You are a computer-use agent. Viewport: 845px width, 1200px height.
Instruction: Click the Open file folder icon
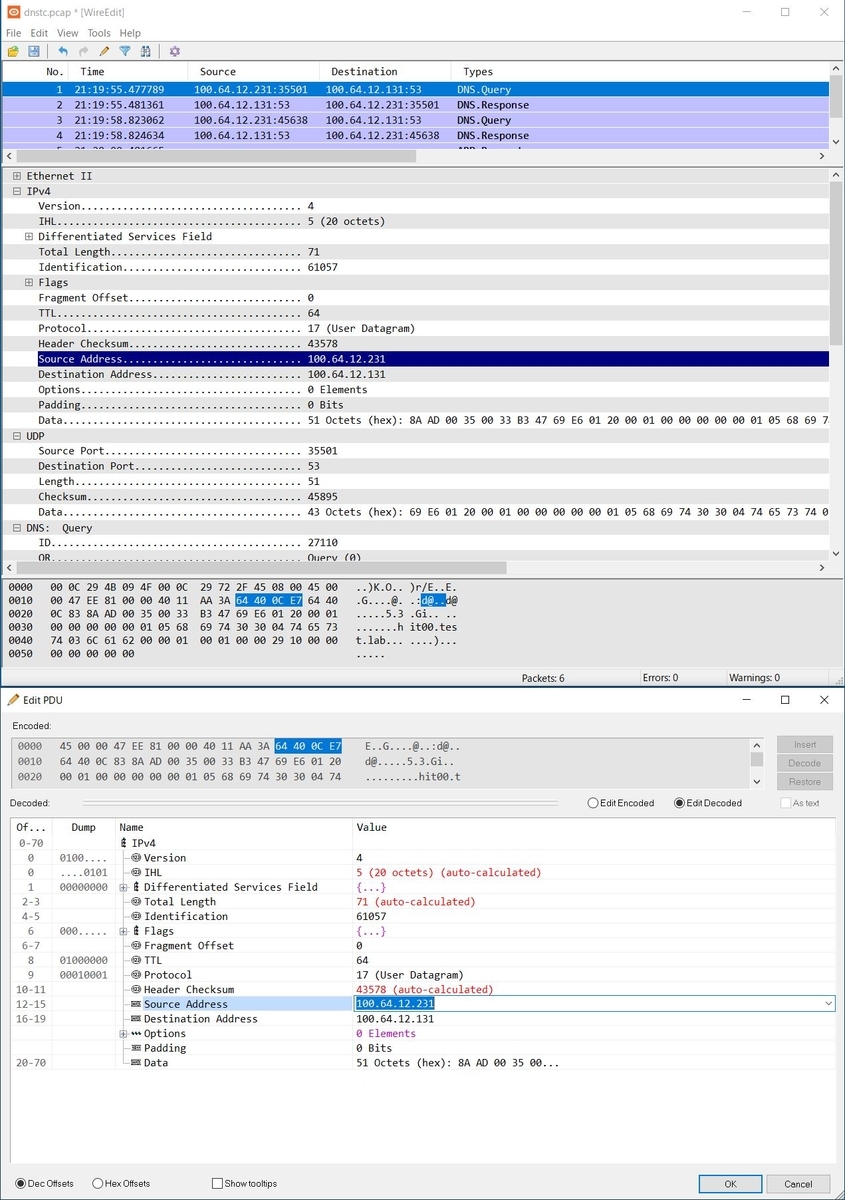pos(13,51)
